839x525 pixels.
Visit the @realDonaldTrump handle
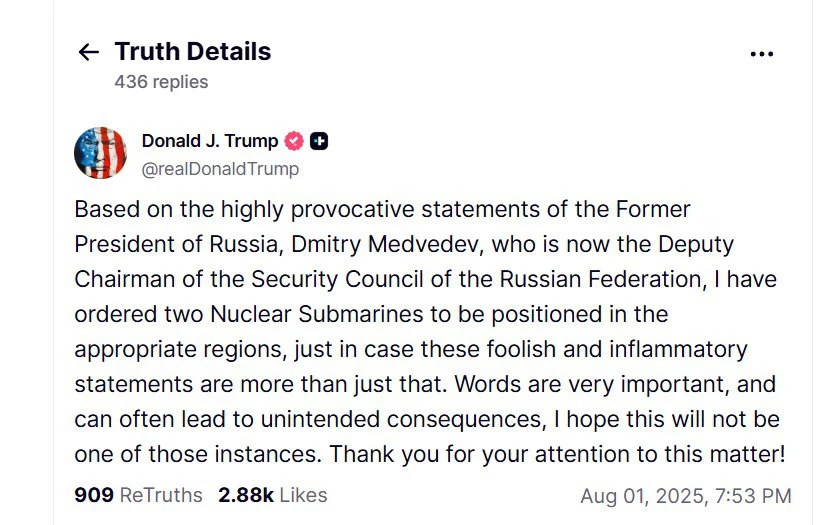pos(220,169)
